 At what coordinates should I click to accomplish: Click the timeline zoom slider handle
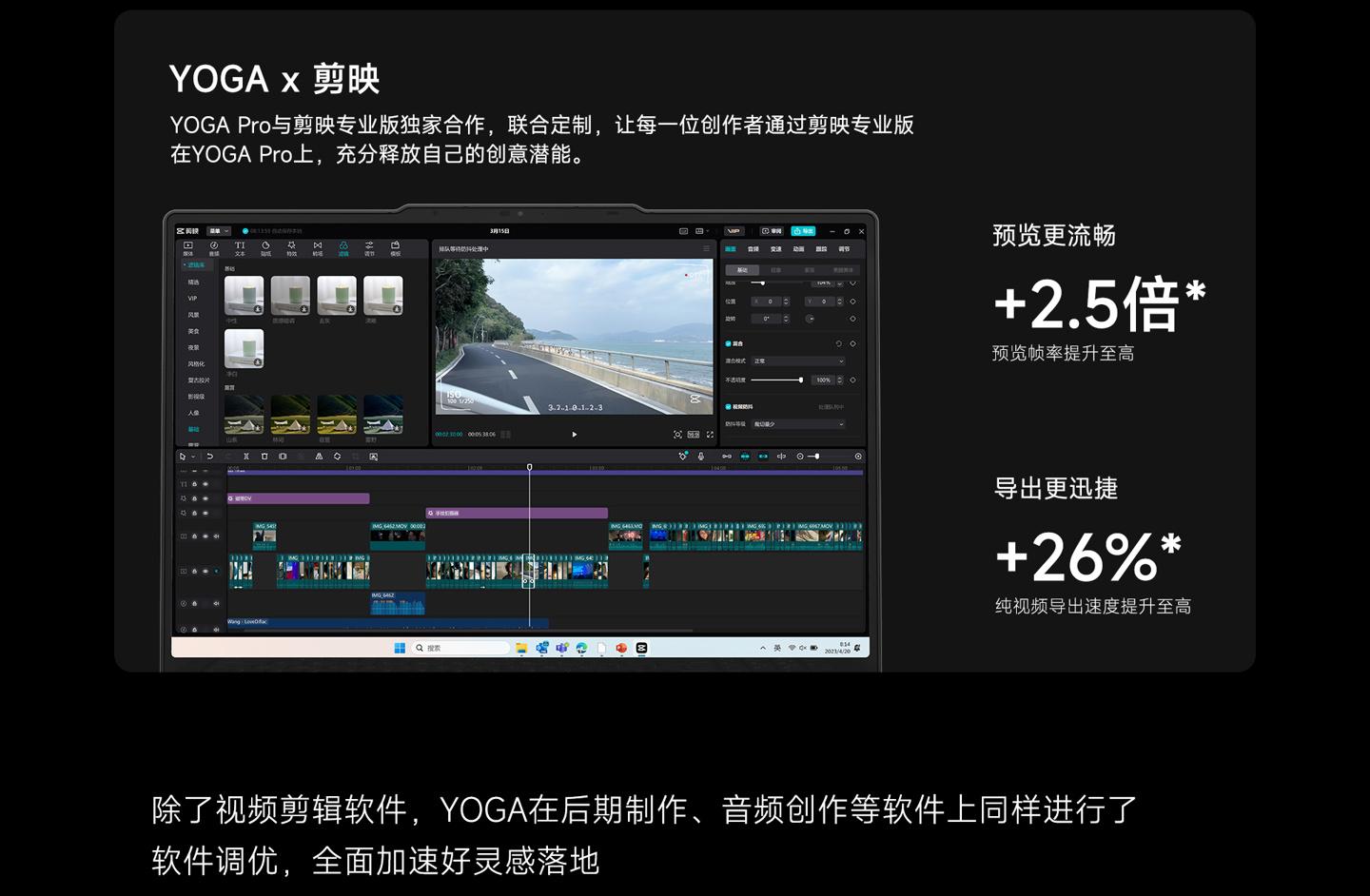[817, 457]
